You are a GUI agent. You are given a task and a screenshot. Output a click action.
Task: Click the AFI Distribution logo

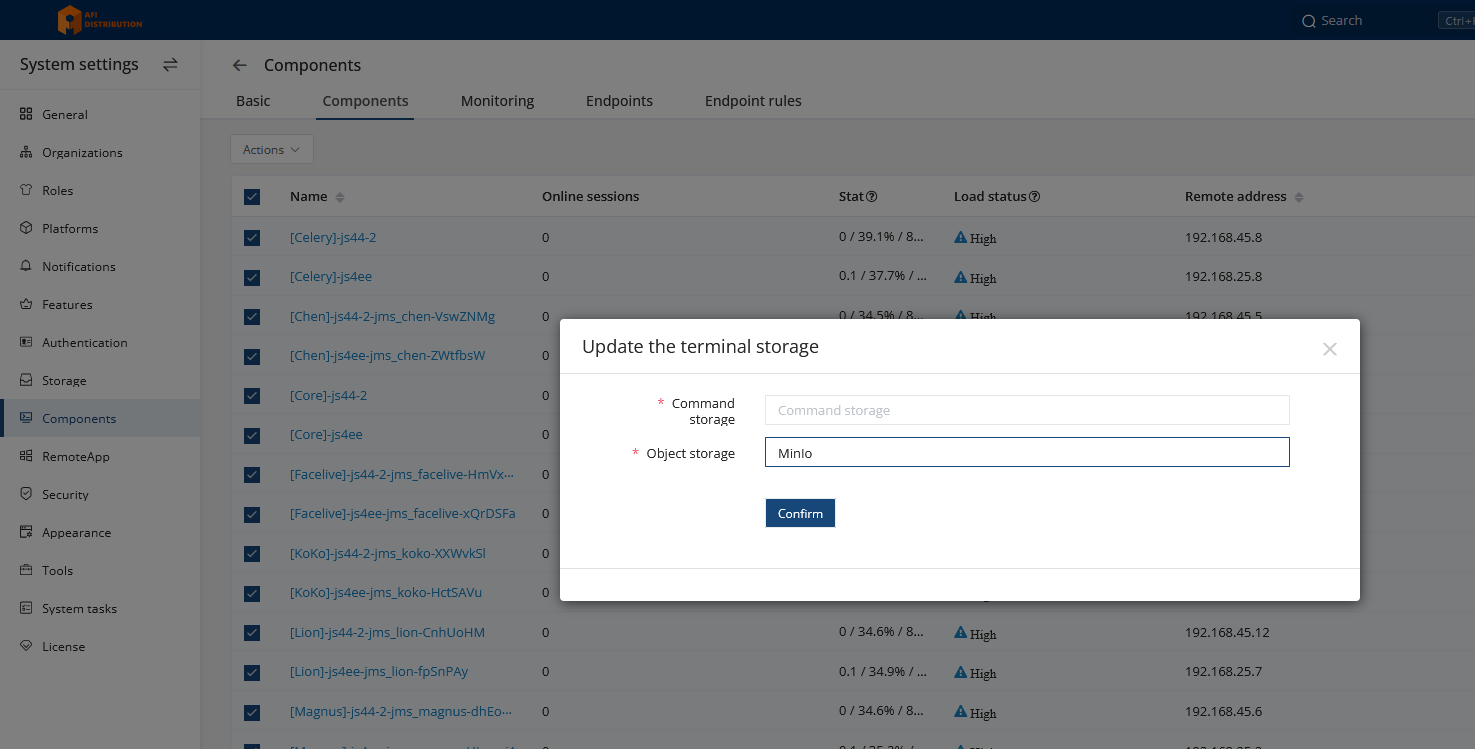(100, 20)
